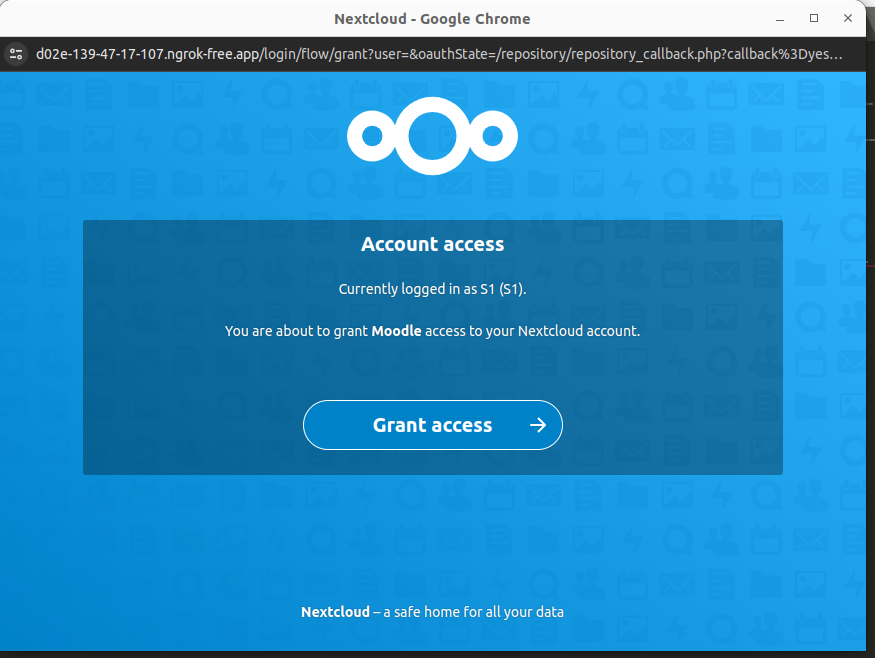Click the Grant access button
Image resolution: width=875 pixels, height=658 pixels.
pyautogui.click(x=432, y=425)
